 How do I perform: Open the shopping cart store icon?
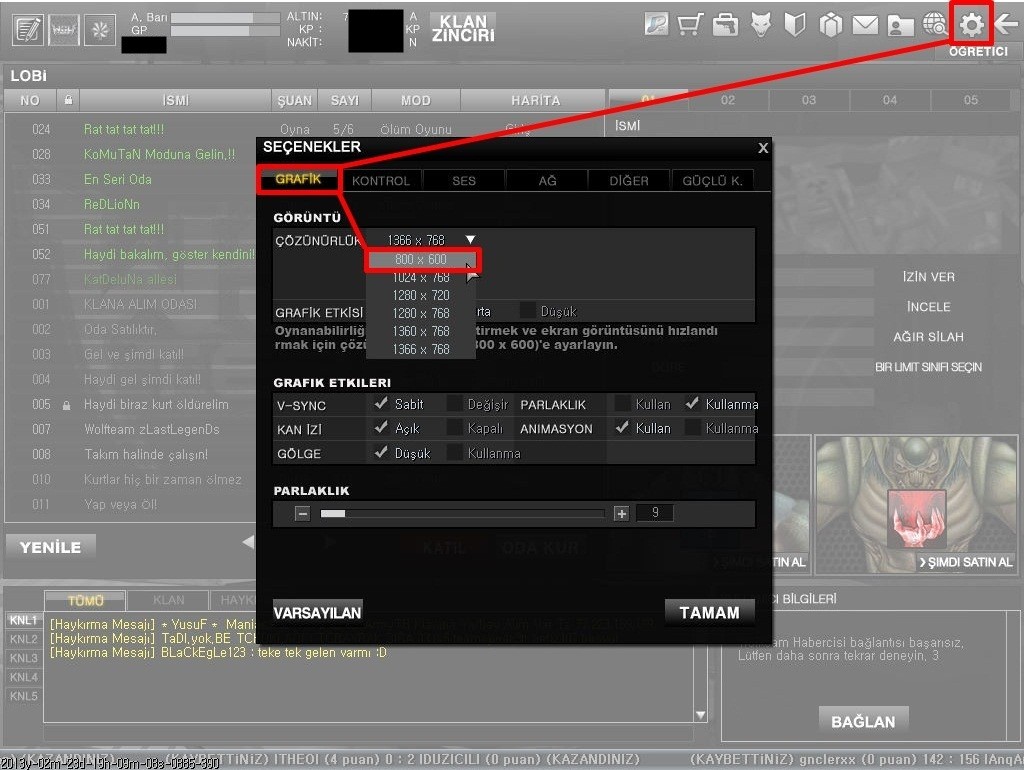click(x=690, y=25)
